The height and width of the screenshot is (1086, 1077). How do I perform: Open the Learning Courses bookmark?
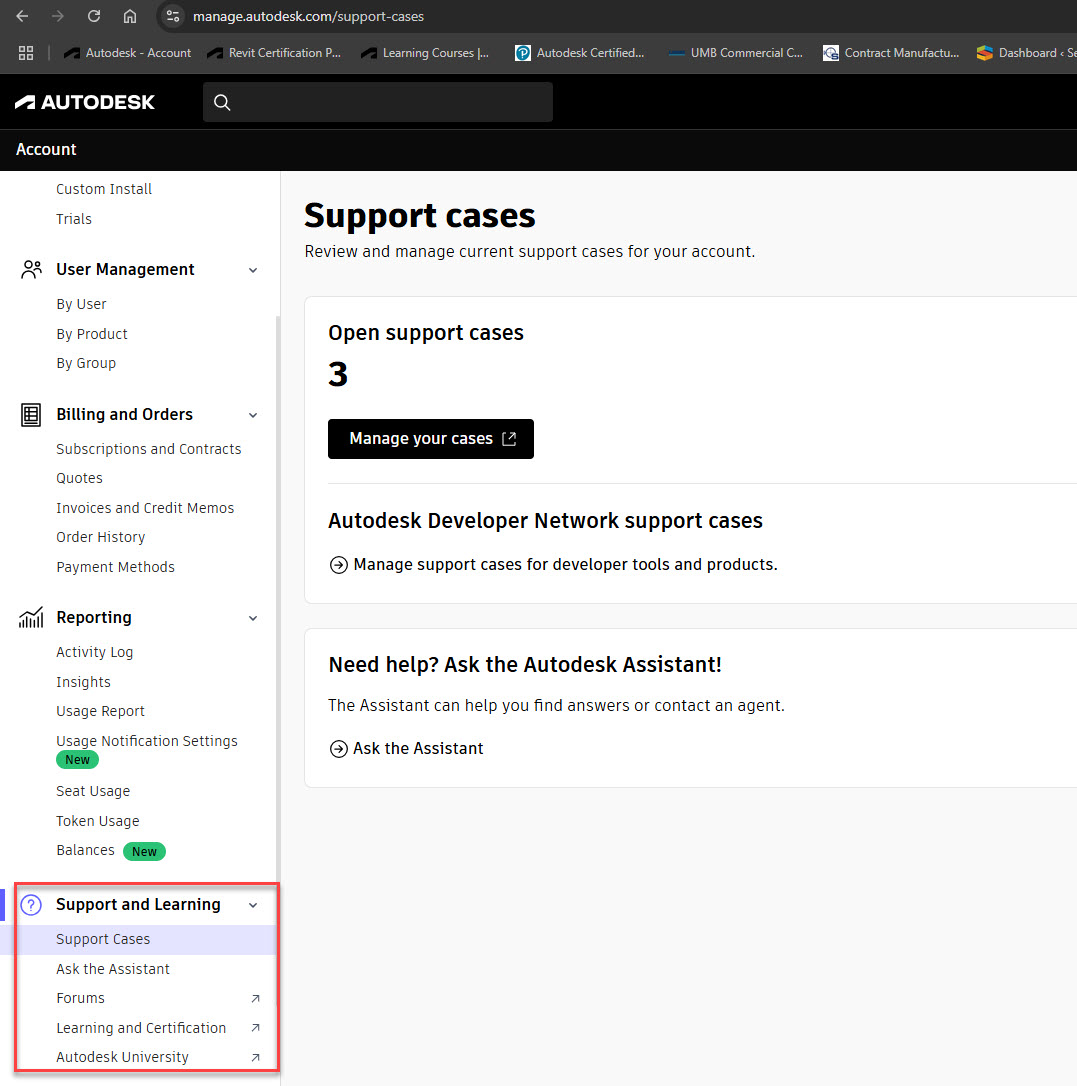pos(425,53)
